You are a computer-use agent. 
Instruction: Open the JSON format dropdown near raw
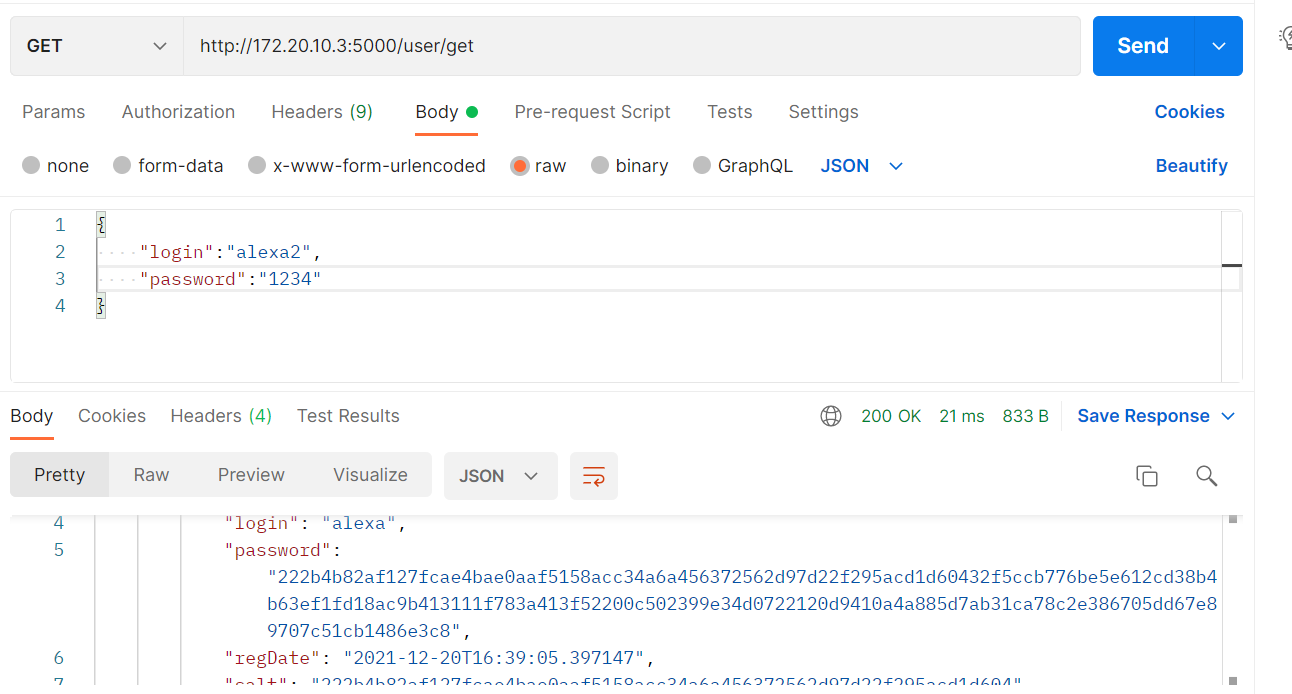pos(862,165)
